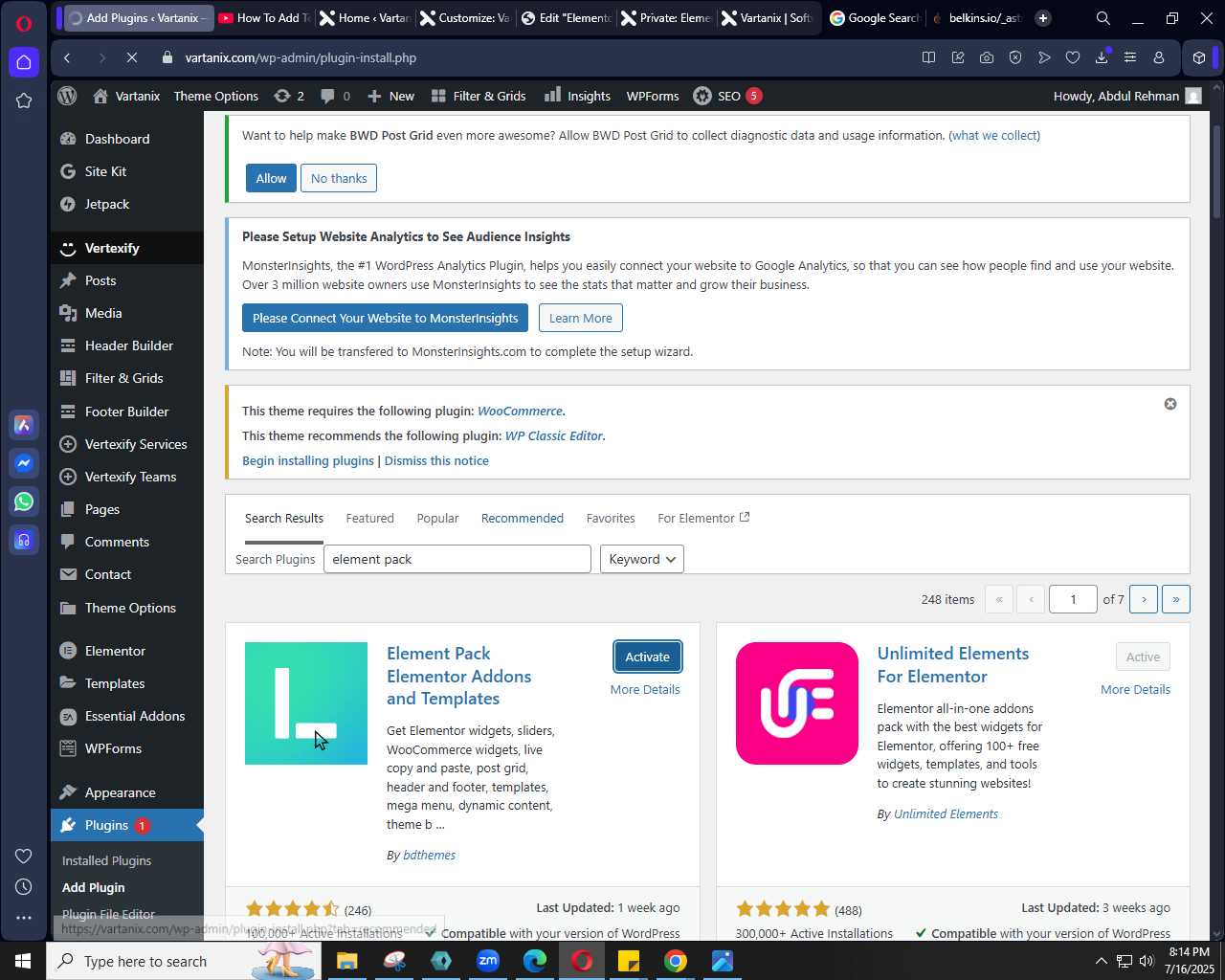1225x980 pixels.
Task: Open Appearance sidebar menu
Action: [x=127, y=792]
